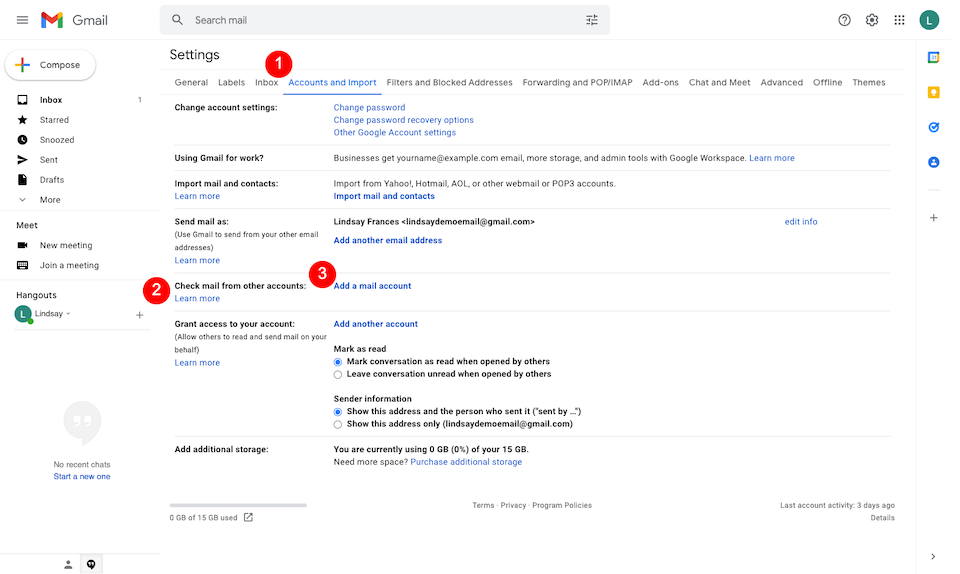Image resolution: width=960 pixels, height=574 pixels.
Task: Open the Forwarding and POP/IMAP tab
Action: (x=577, y=83)
